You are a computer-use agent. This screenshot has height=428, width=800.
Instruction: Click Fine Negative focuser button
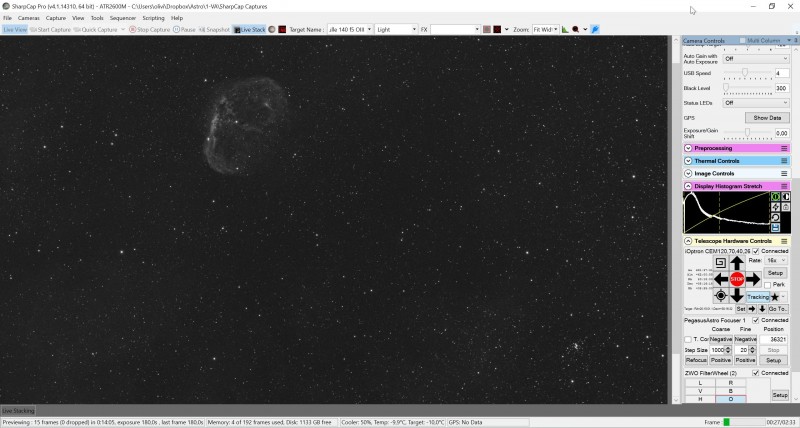(745, 339)
